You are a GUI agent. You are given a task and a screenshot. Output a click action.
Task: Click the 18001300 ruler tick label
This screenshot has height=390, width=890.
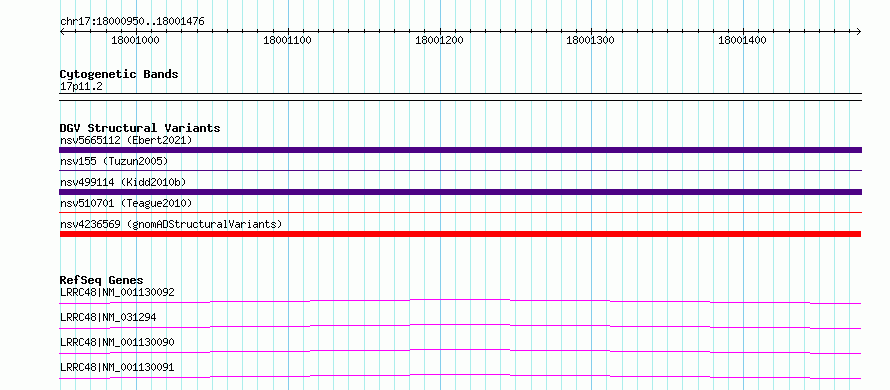[590, 40]
